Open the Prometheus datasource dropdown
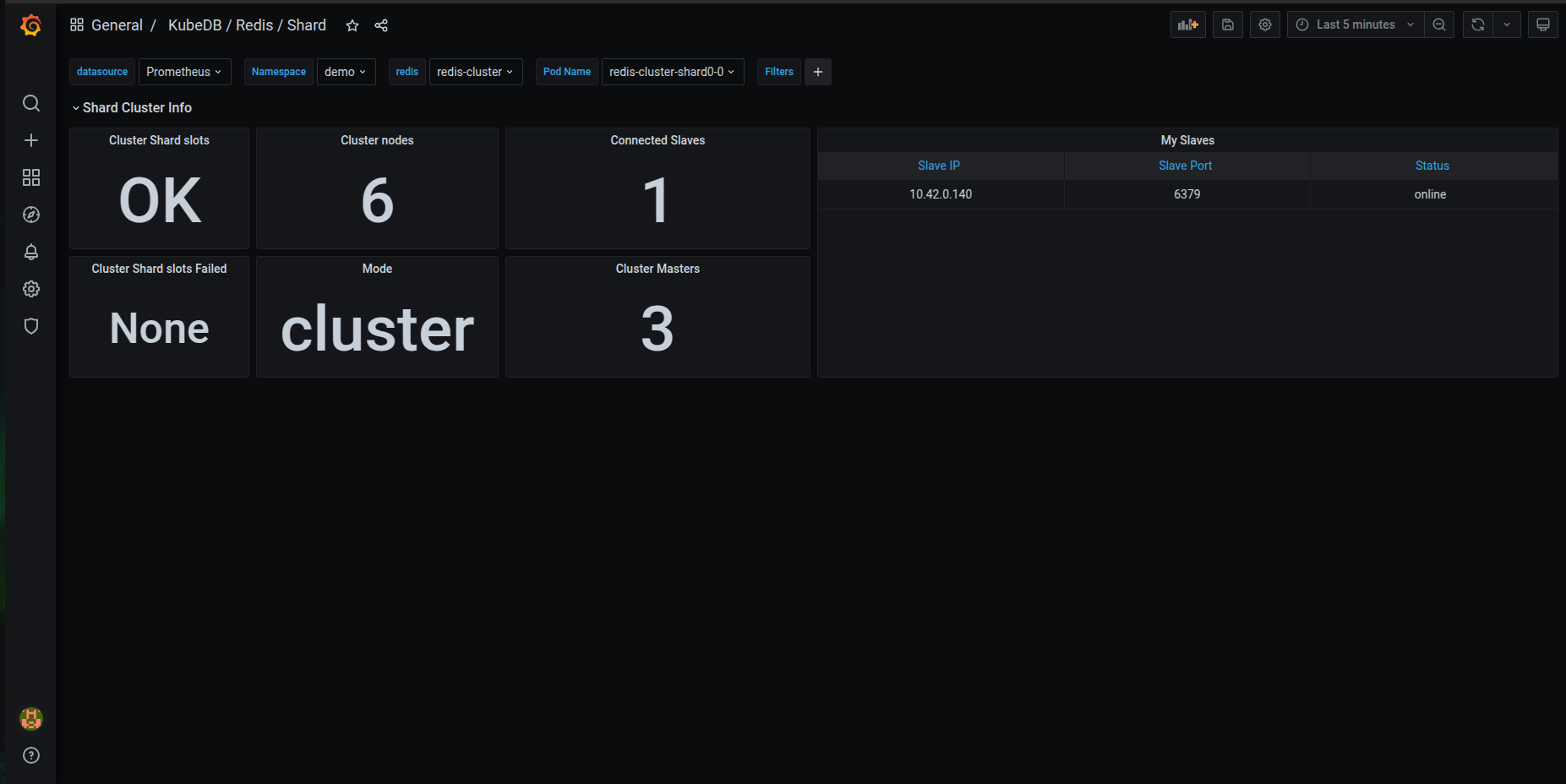1566x784 pixels. [184, 72]
